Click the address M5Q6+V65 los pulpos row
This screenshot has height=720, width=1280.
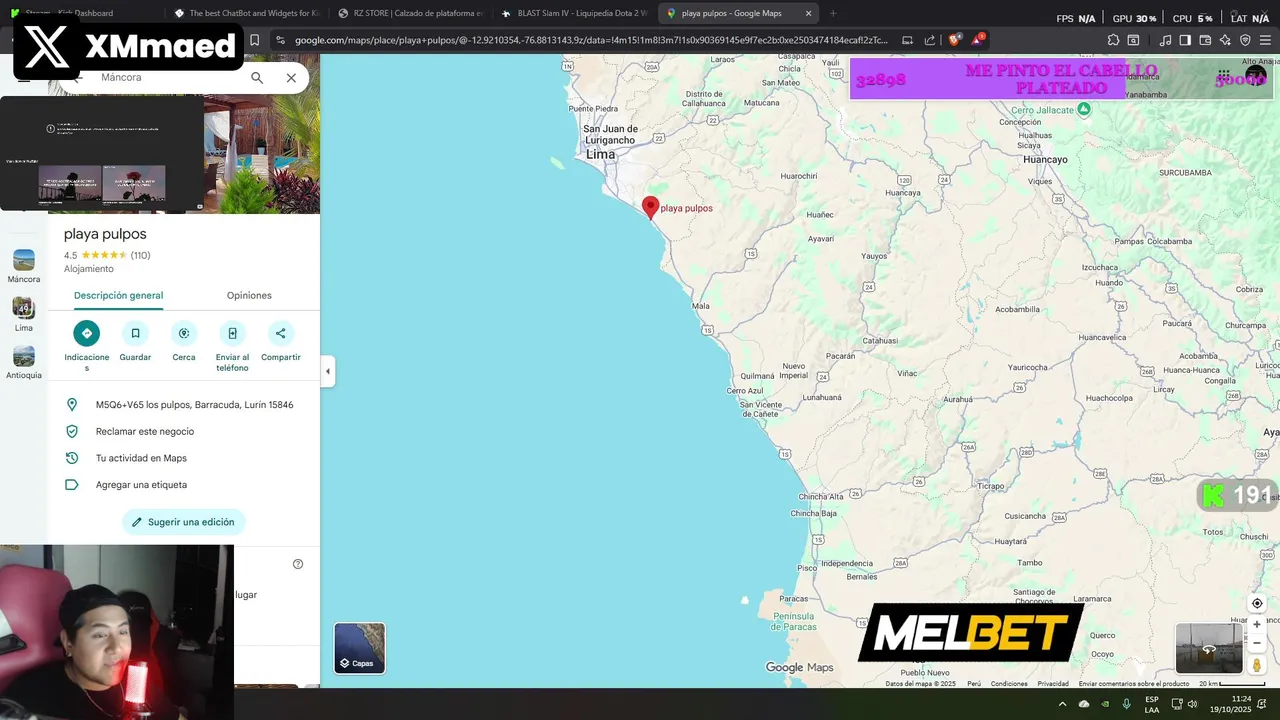tap(184, 405)
